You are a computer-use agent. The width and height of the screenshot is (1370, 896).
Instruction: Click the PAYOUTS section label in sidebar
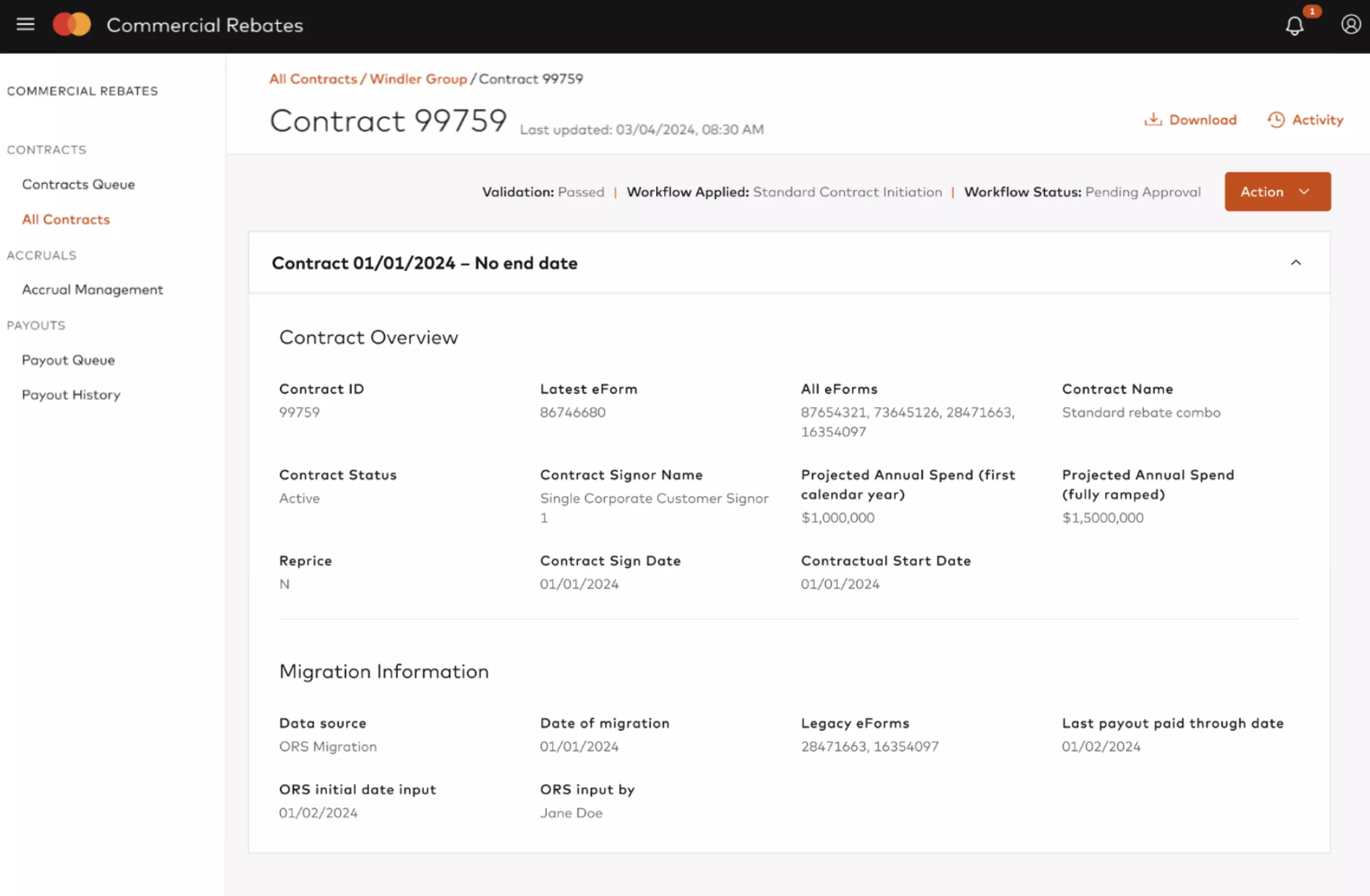tap(36, 325)
